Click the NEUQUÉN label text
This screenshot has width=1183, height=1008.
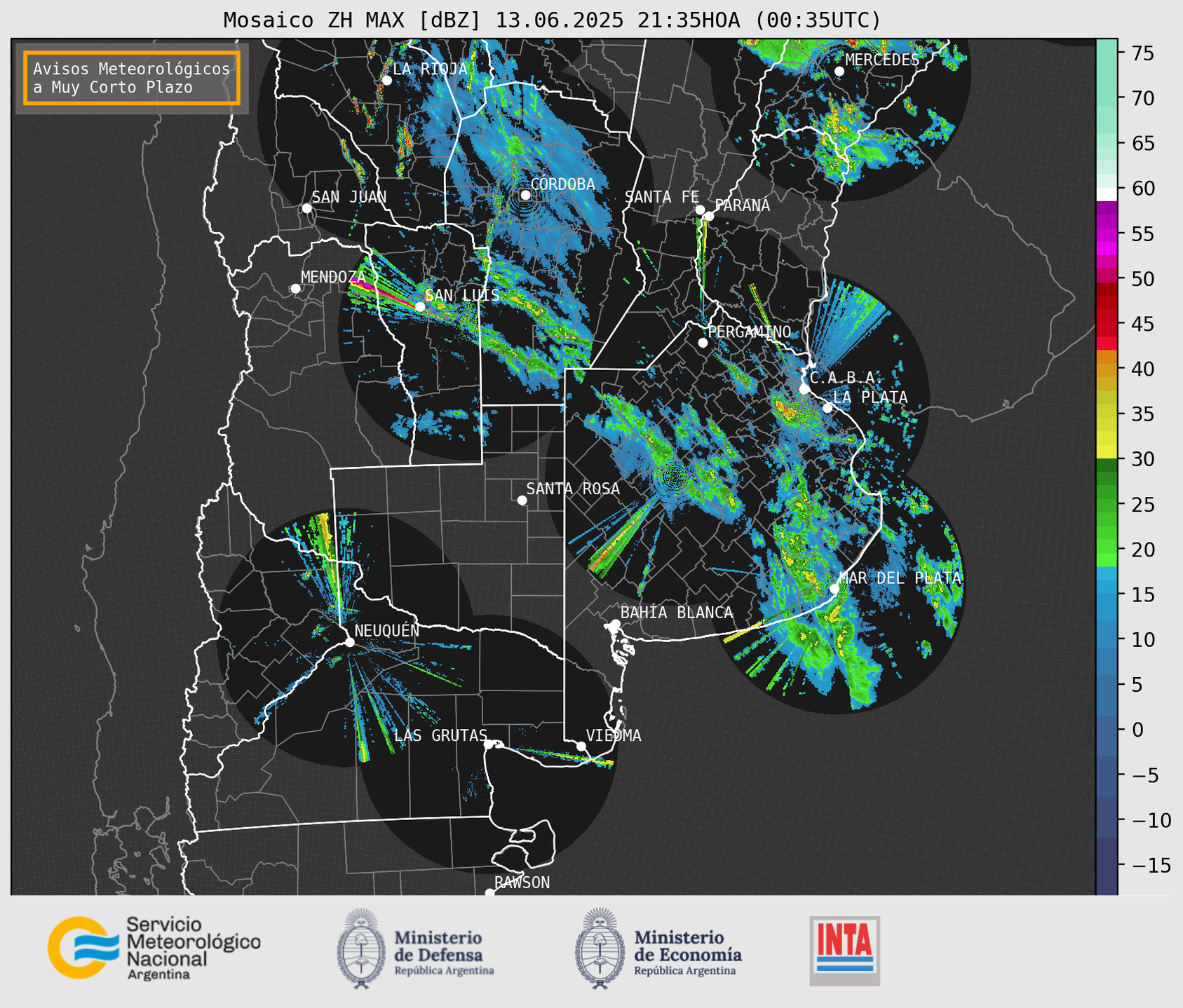click(x=387, y=630)
